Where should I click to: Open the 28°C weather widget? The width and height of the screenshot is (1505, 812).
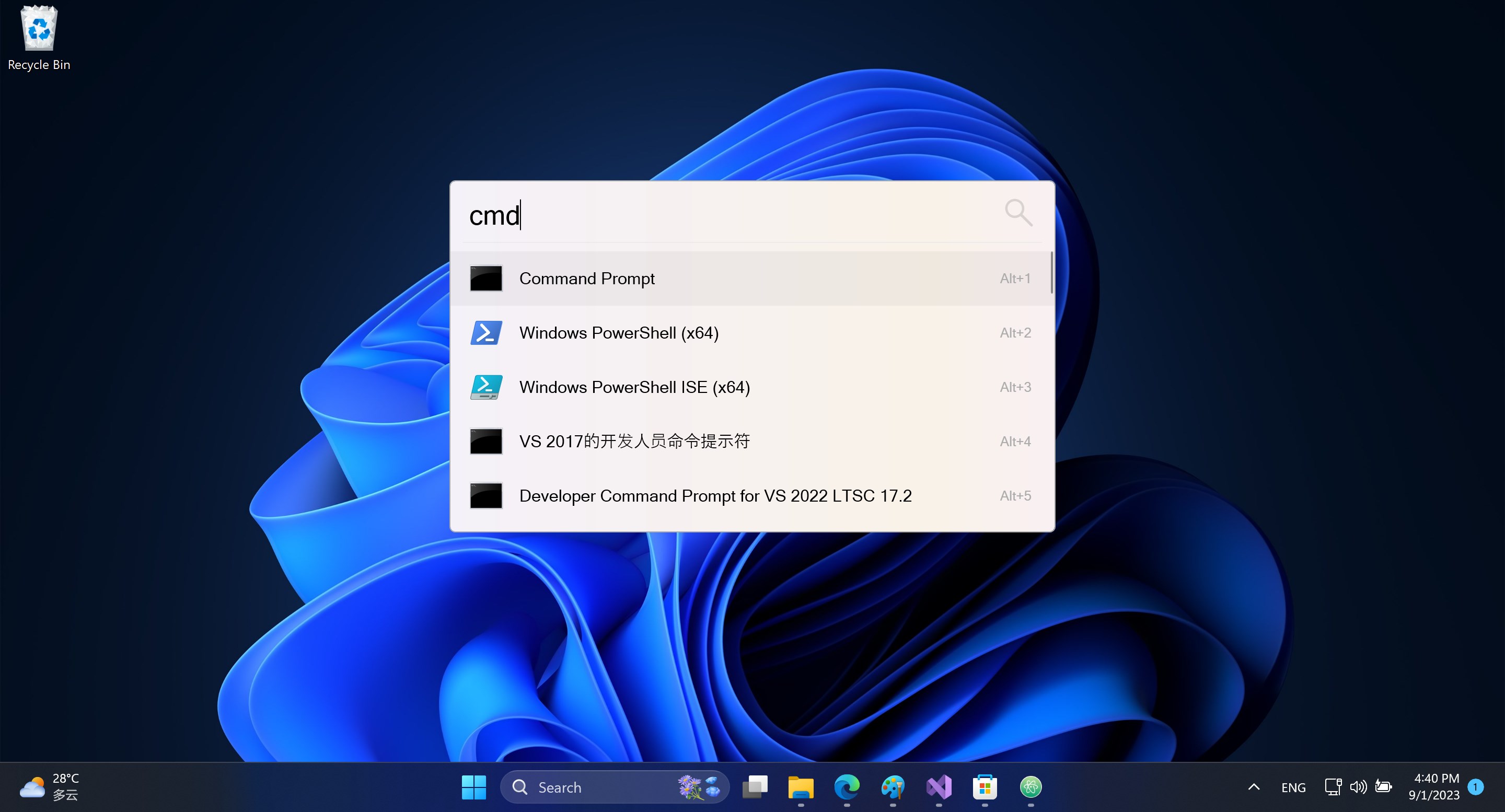coord(50,787)
